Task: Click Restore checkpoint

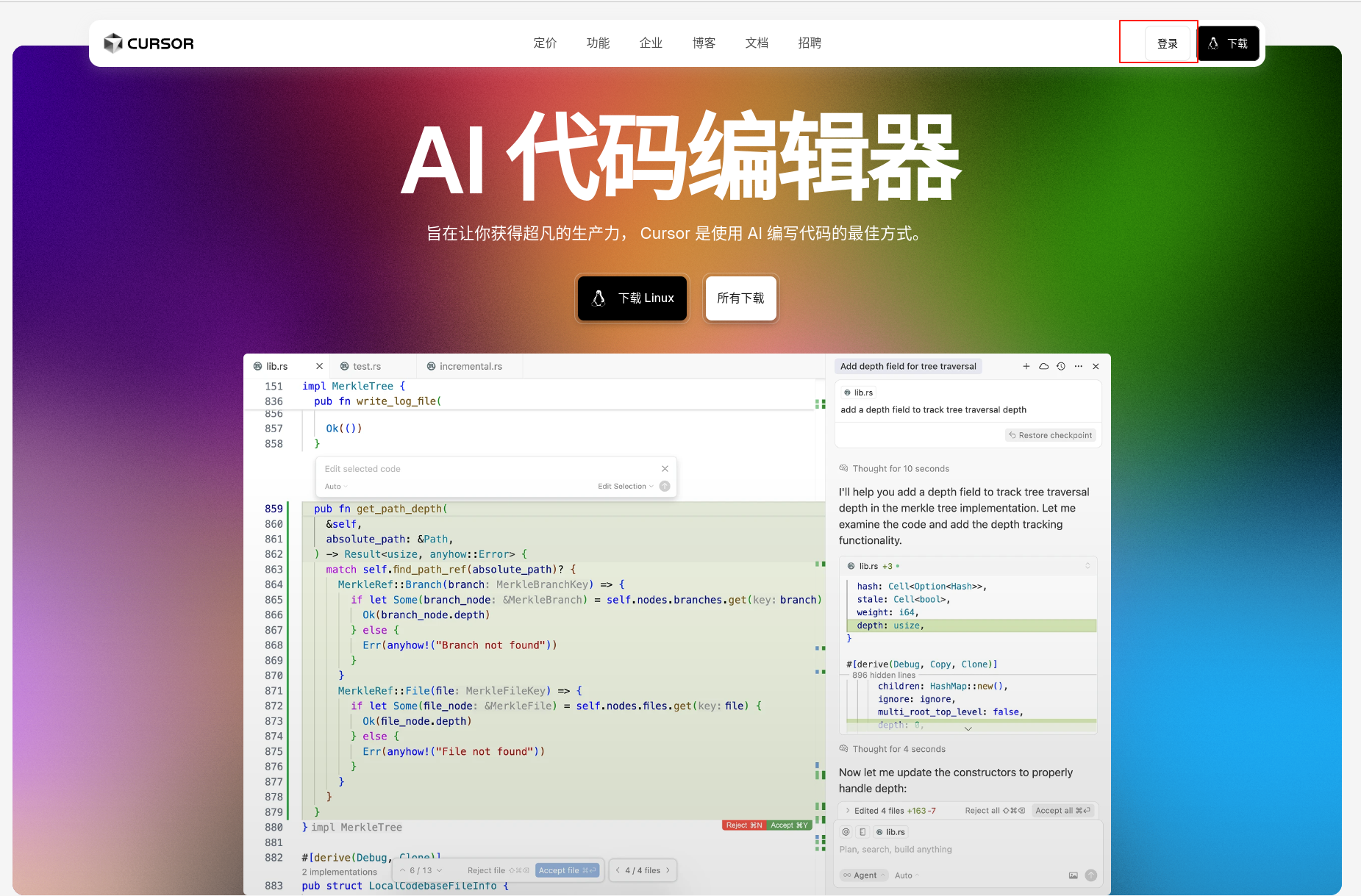Action: pyautogui.click(x=1050, y=435)
